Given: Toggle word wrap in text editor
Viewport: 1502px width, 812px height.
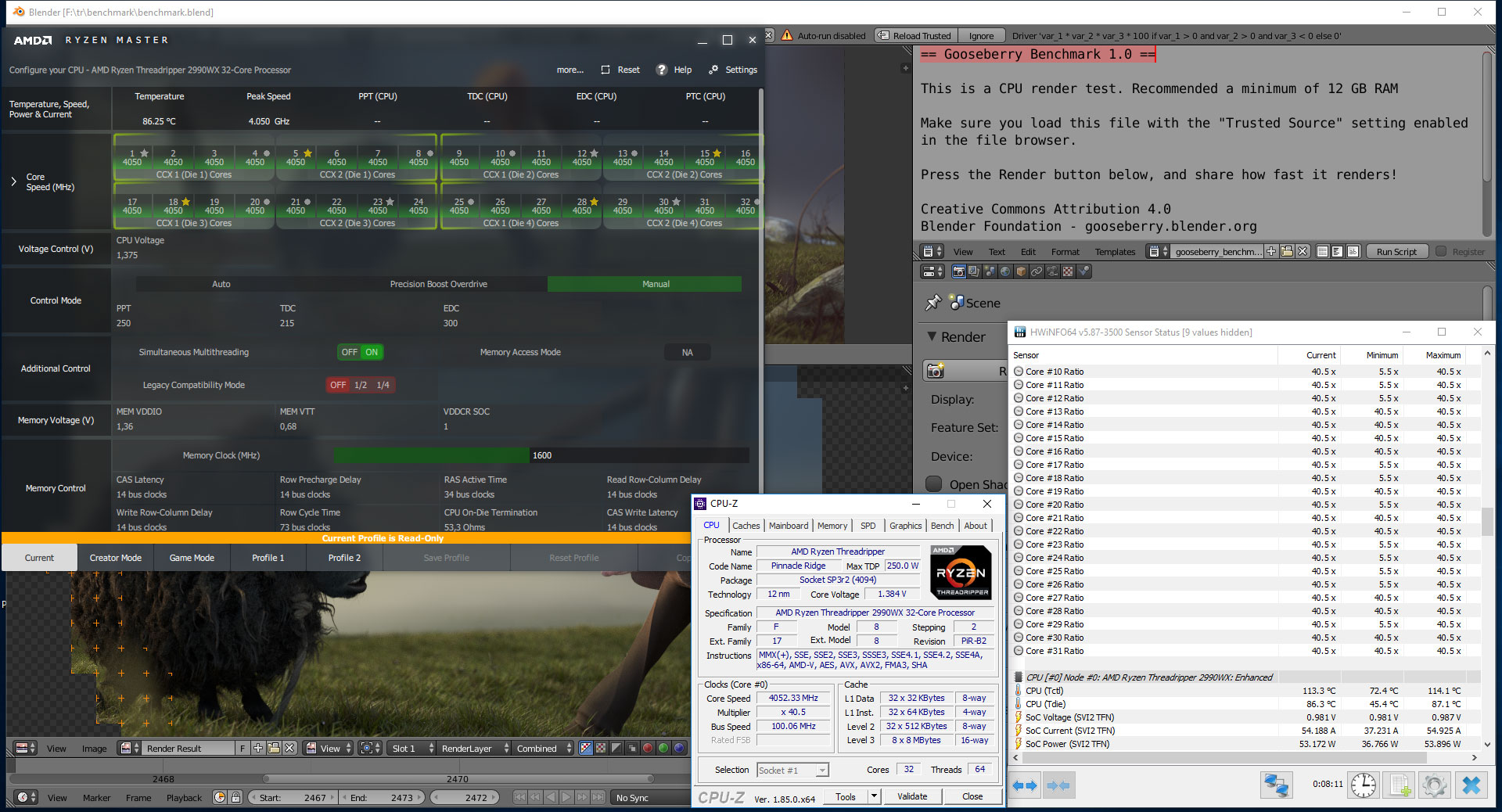Looking at the screenshot, I should pos(1338,251).
